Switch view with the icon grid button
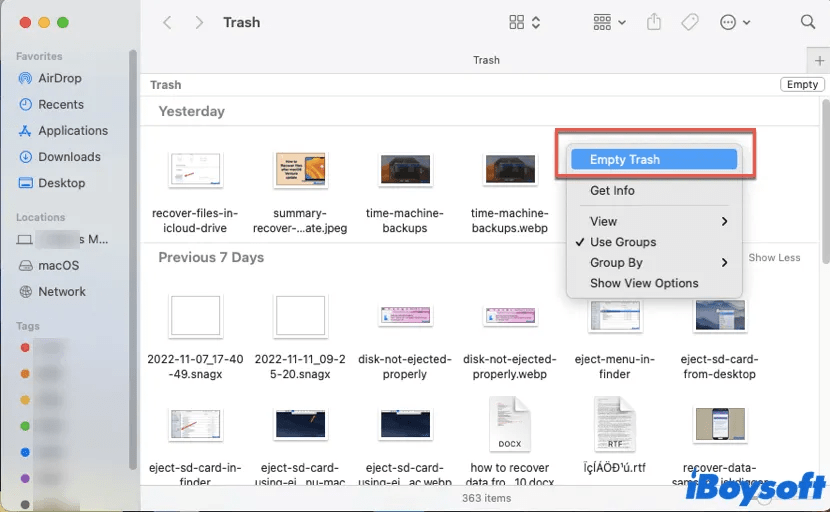Viewport: 834px width, 512px height. (x=516, y=22)
